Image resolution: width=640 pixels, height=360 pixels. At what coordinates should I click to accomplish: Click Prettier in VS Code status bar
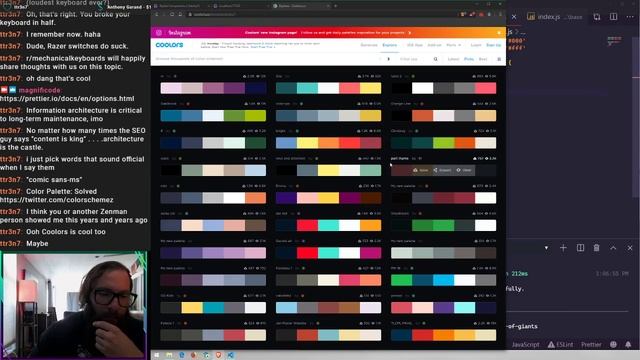pos(591,345)
